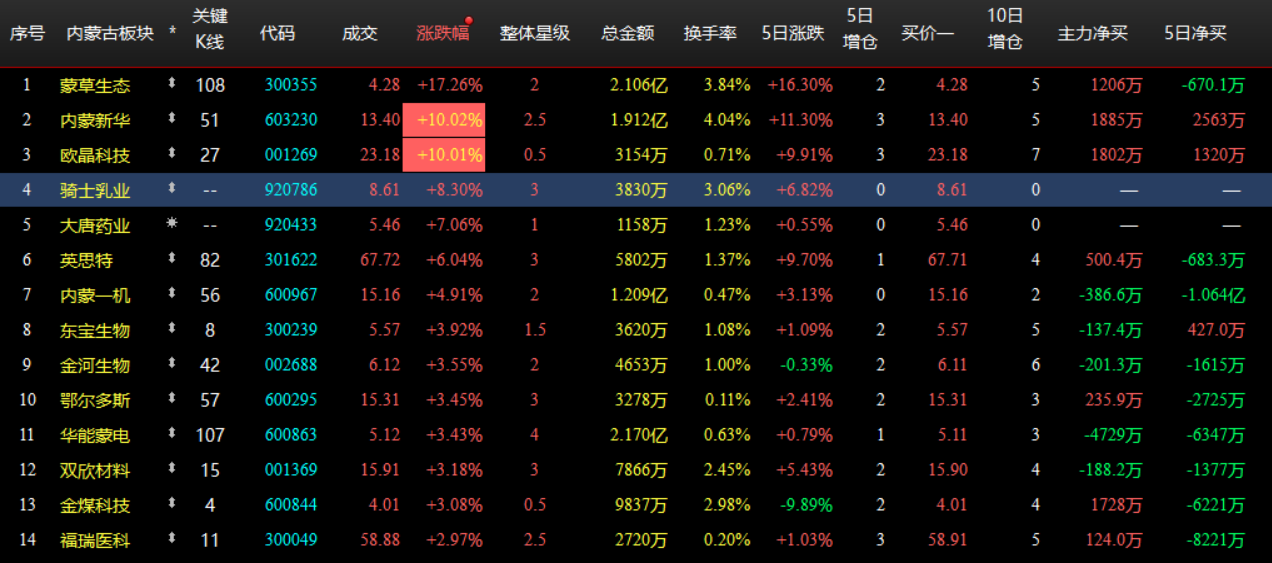The image size is (1272, 563).
Task: Click the marker icon beside 欧晶科技
Action: pyautogui.click(x=172, y=154)
